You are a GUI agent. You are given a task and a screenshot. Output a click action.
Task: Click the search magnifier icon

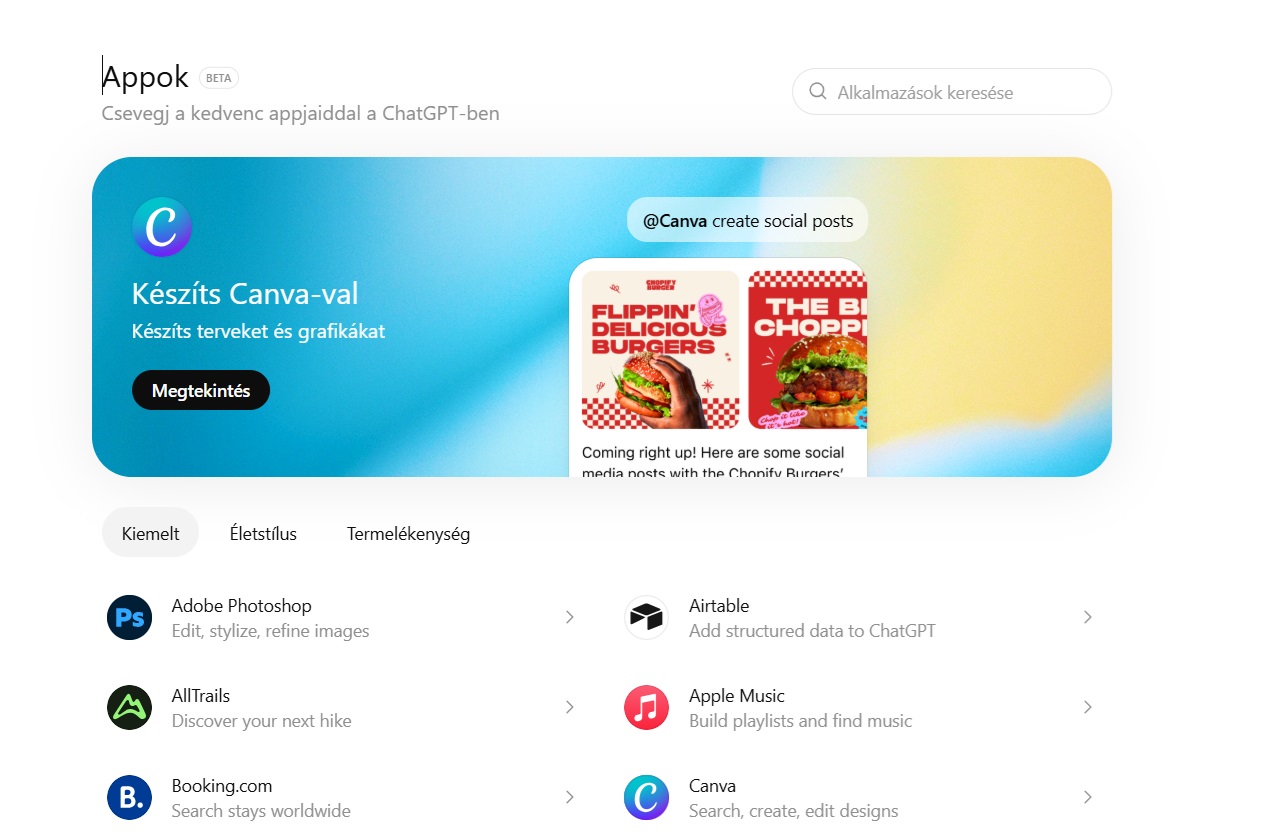click(817, 92)
